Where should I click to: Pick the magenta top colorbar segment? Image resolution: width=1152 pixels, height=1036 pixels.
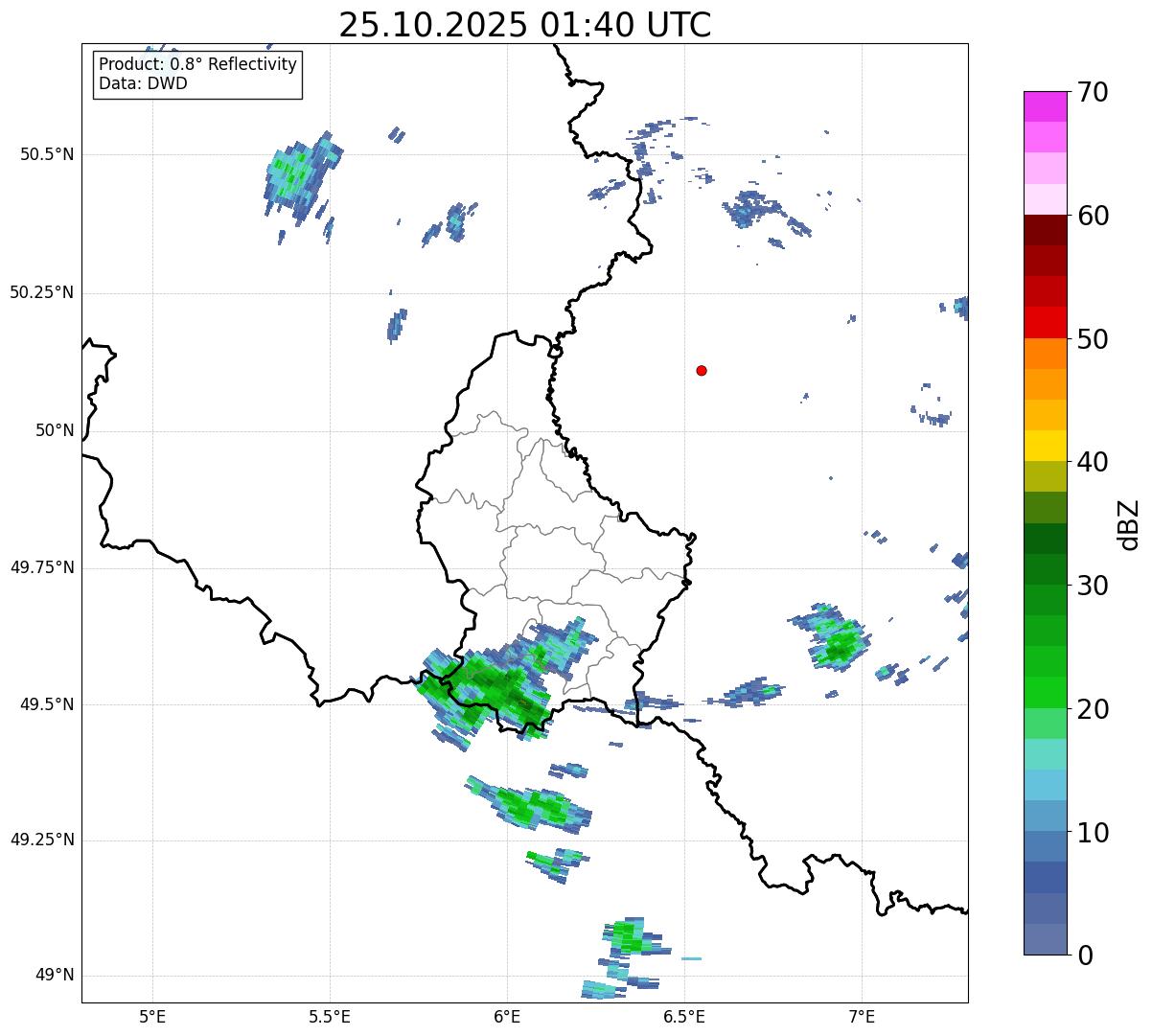pyautogui.click(x=1045, y=106)
